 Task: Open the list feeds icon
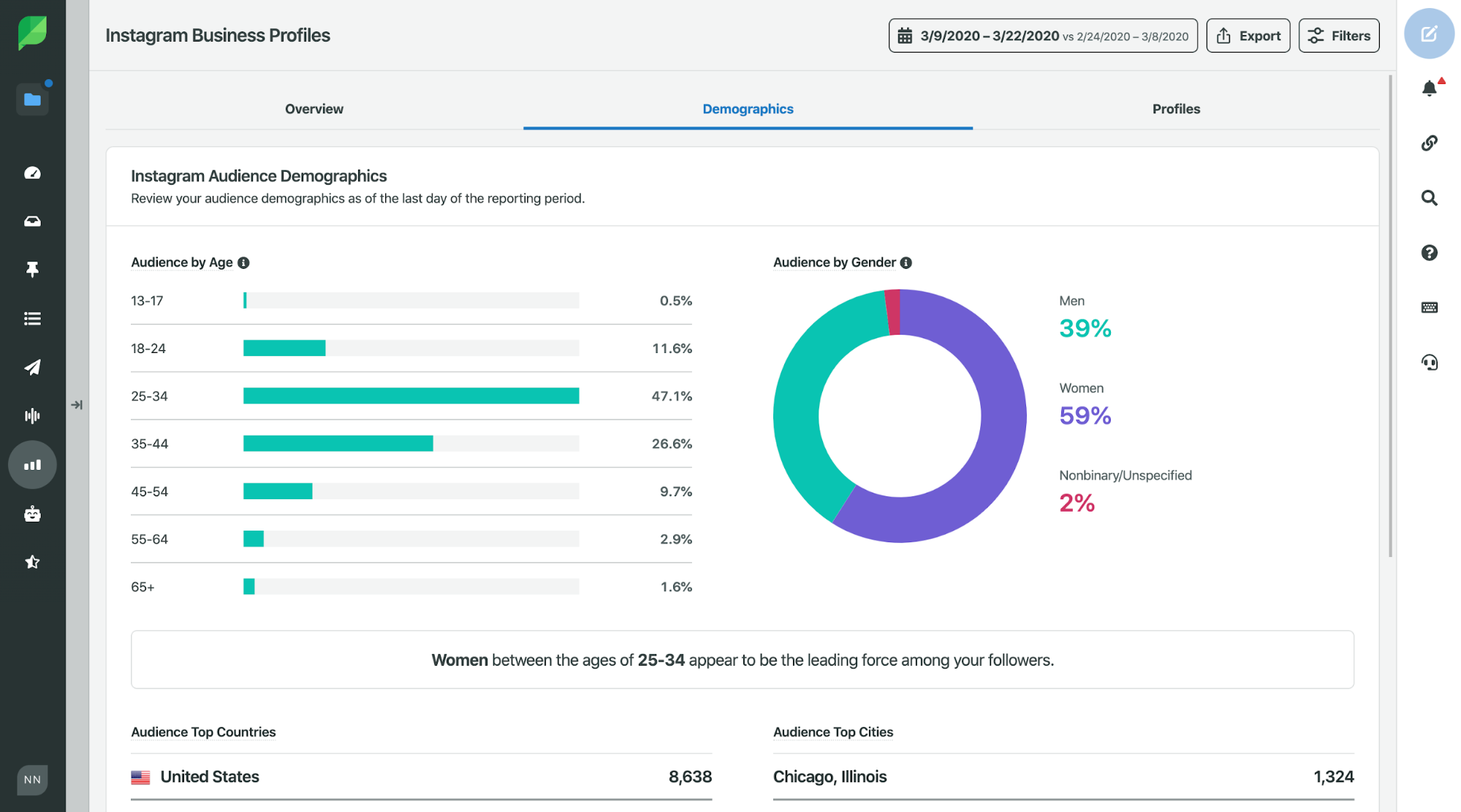(32, 319)
